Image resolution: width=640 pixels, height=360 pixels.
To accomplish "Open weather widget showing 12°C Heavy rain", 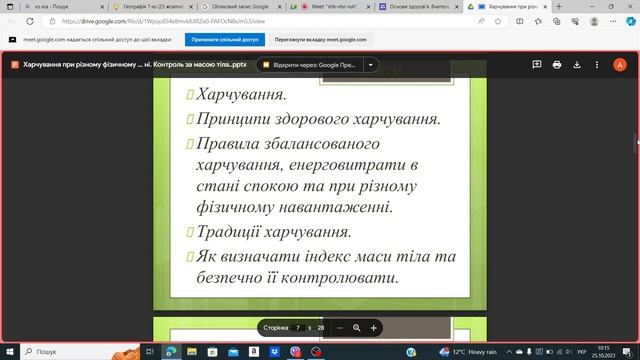I will click(x=468, y=351).
